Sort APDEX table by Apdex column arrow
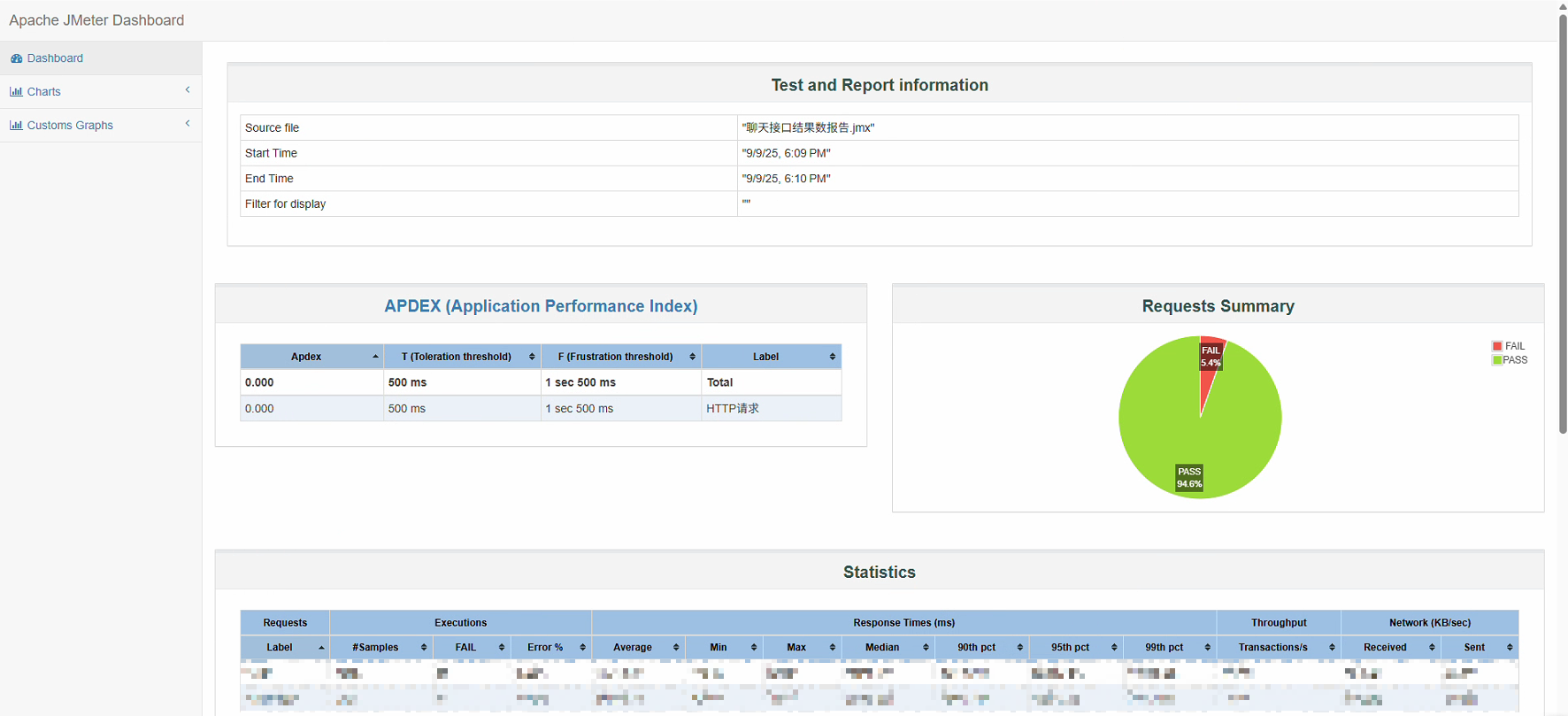Image resolution: width=1568 pixels, height=716 pixels. (375, 357)
